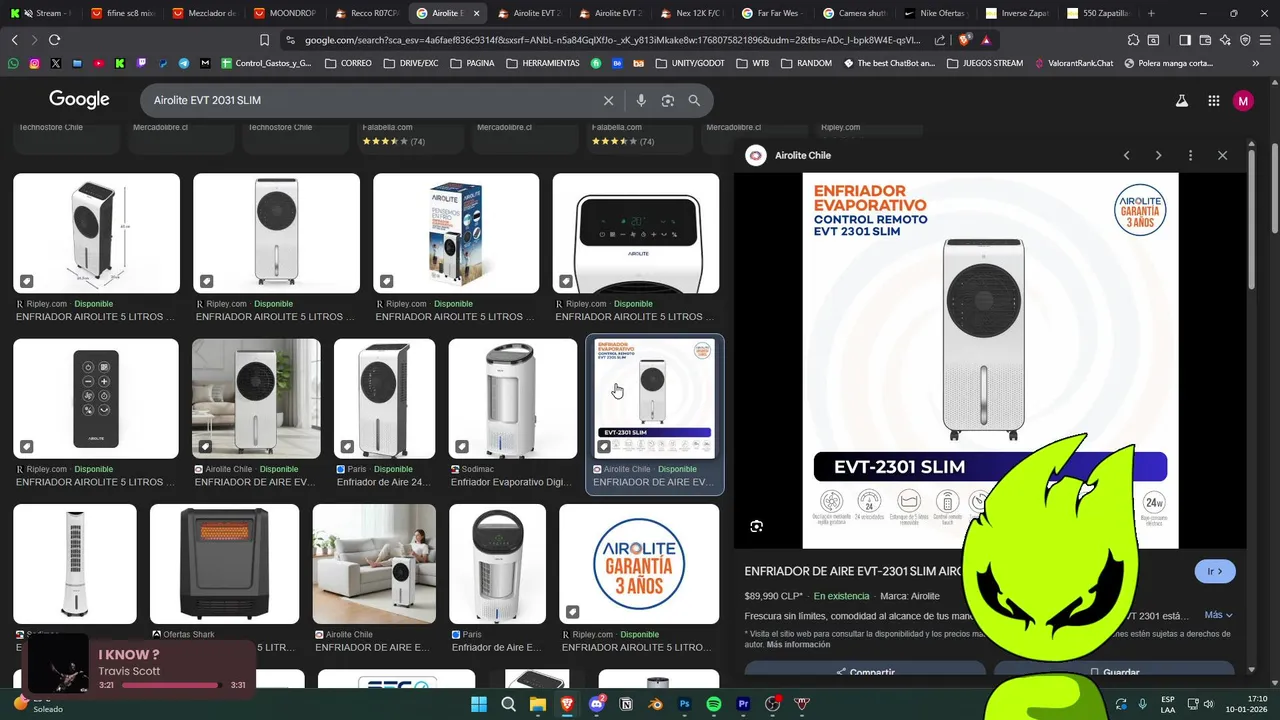The height and width of the screenshot is (720, 1280).
Task: Open a new browser tab
Action: 1151,13
